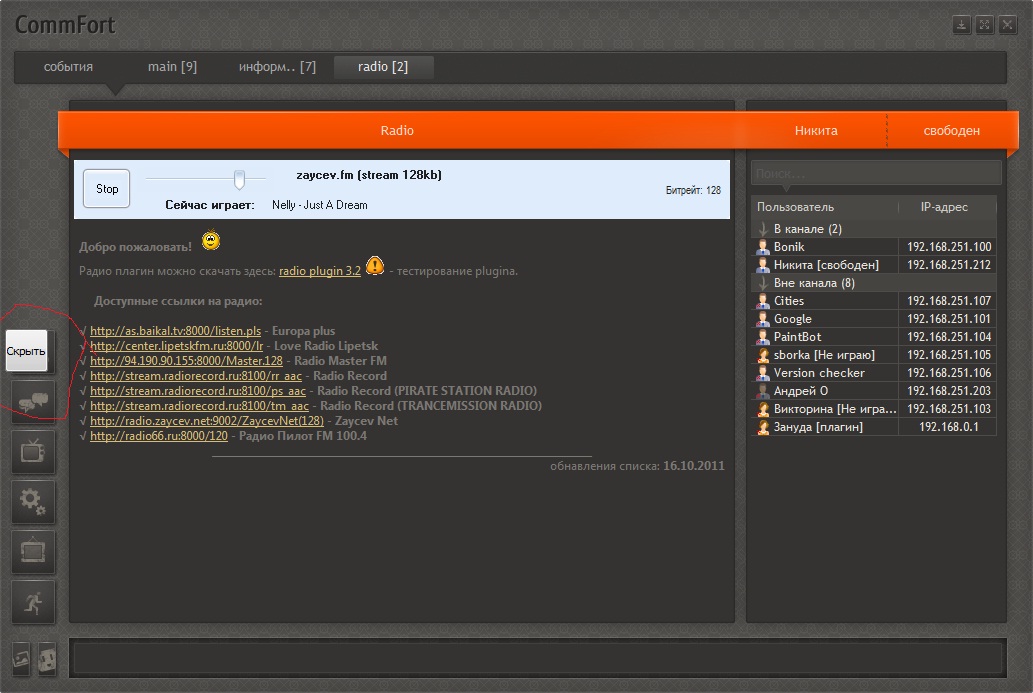Open the "свободен" status selector
Screen dimensions: 1033x693
(951, 131)
